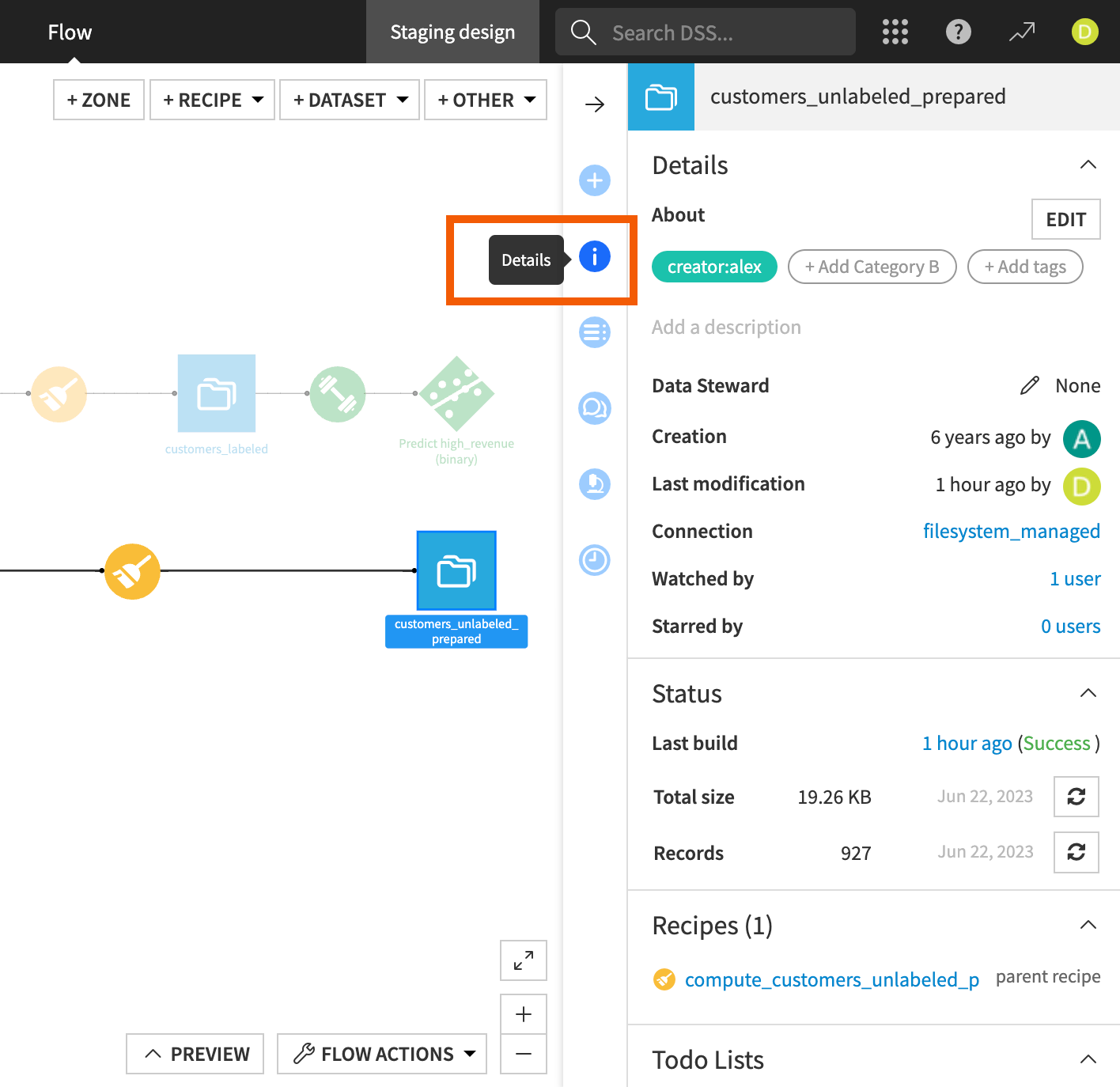Zoom out of the flow
Image resolution: width=1120 pixels, height=1087 pixels.
(524, 1054)
